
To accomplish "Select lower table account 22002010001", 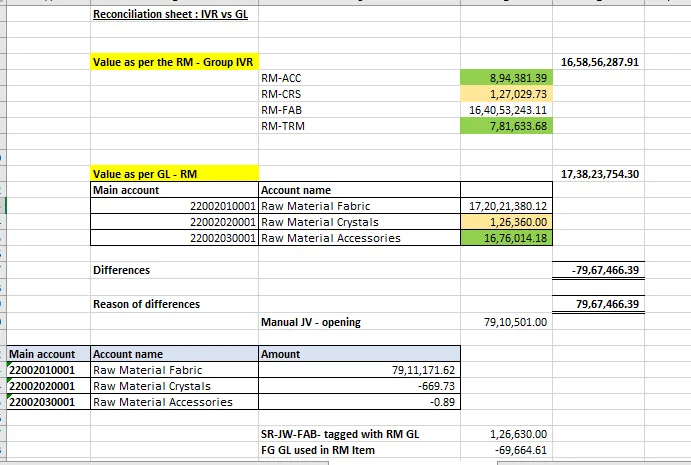I will pos(48,370).
